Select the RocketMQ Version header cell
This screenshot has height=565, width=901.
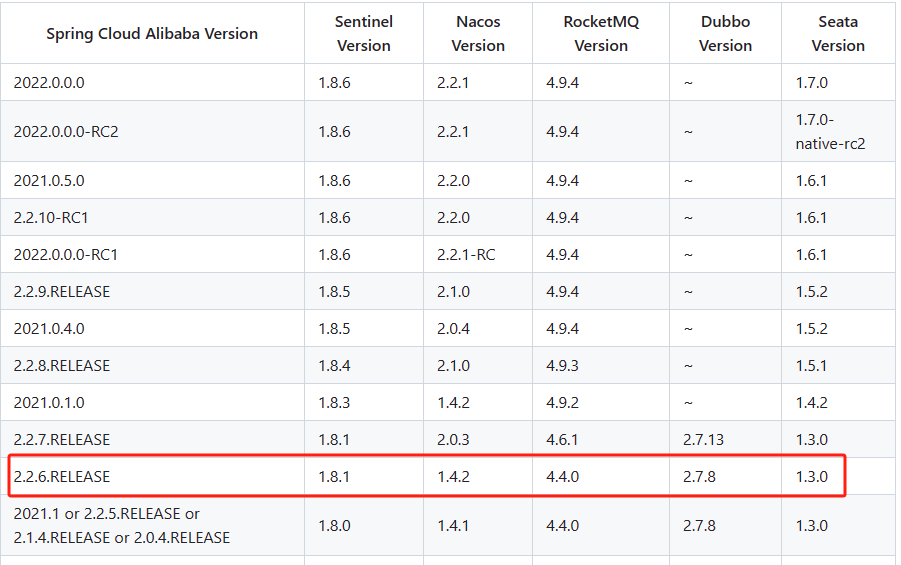(601, 33)
